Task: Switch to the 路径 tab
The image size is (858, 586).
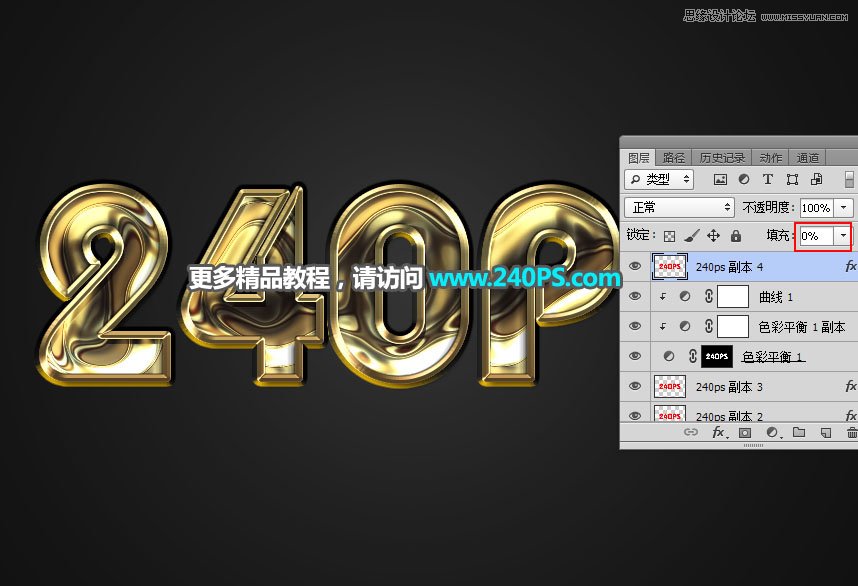Action: coord(674,158)
